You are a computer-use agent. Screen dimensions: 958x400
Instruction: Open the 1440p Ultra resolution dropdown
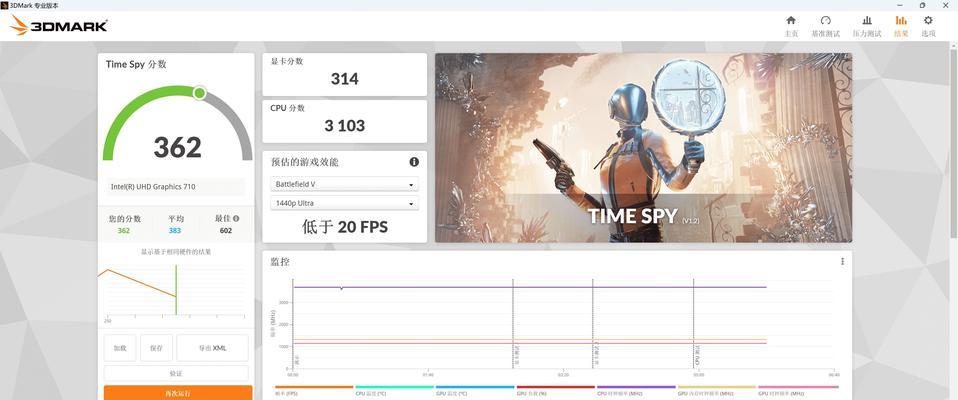coord(345,203)
